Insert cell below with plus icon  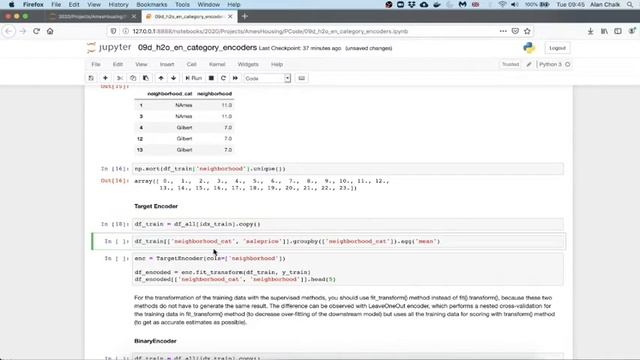[x=105, y=78]
